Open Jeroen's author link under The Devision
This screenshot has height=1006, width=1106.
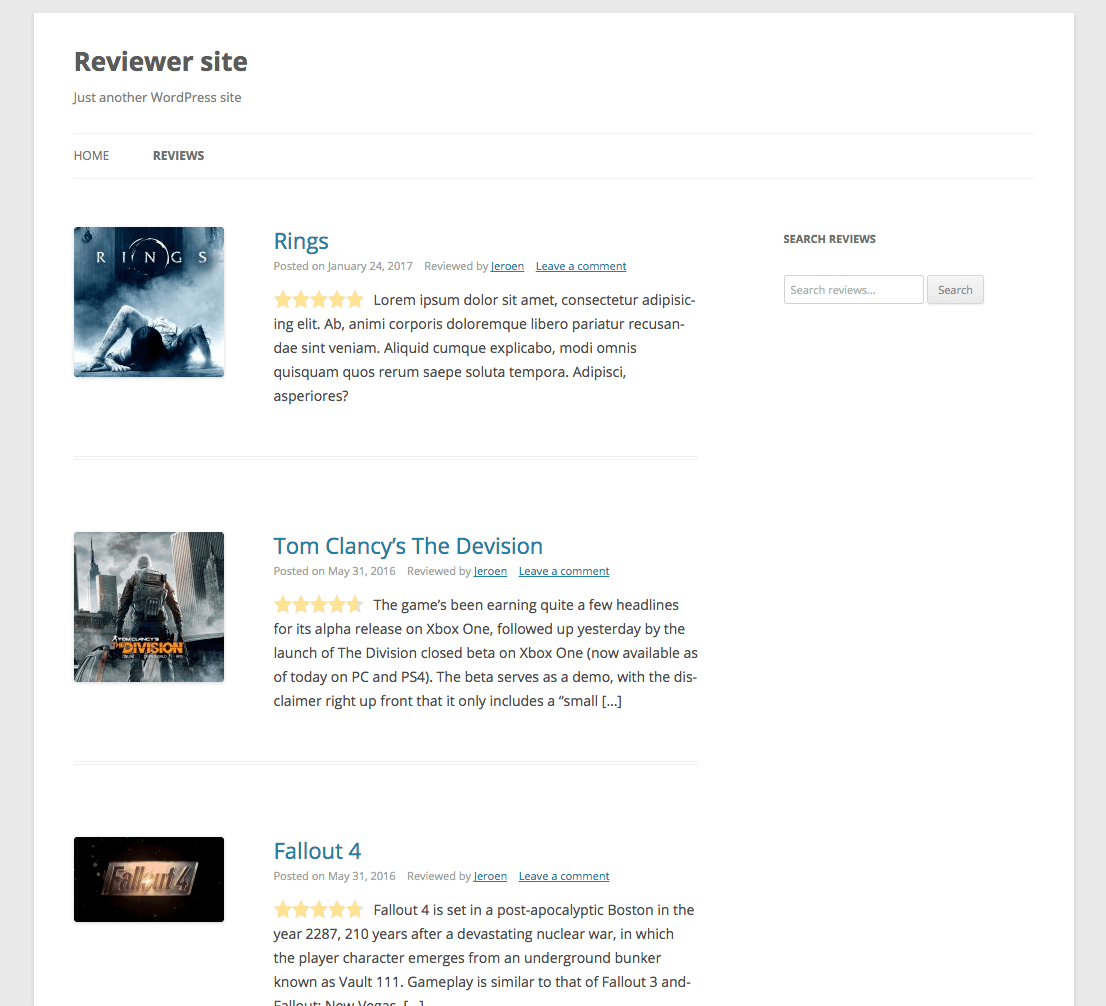click(490, 571)
